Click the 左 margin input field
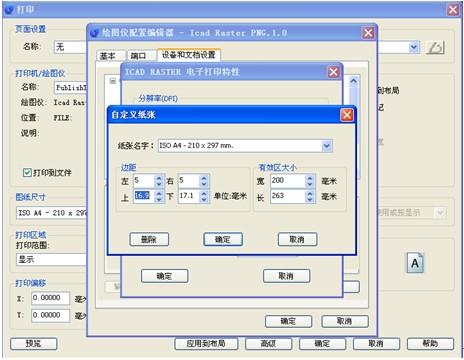This screenshot has width=464, height=360. (x=144, y=181)
